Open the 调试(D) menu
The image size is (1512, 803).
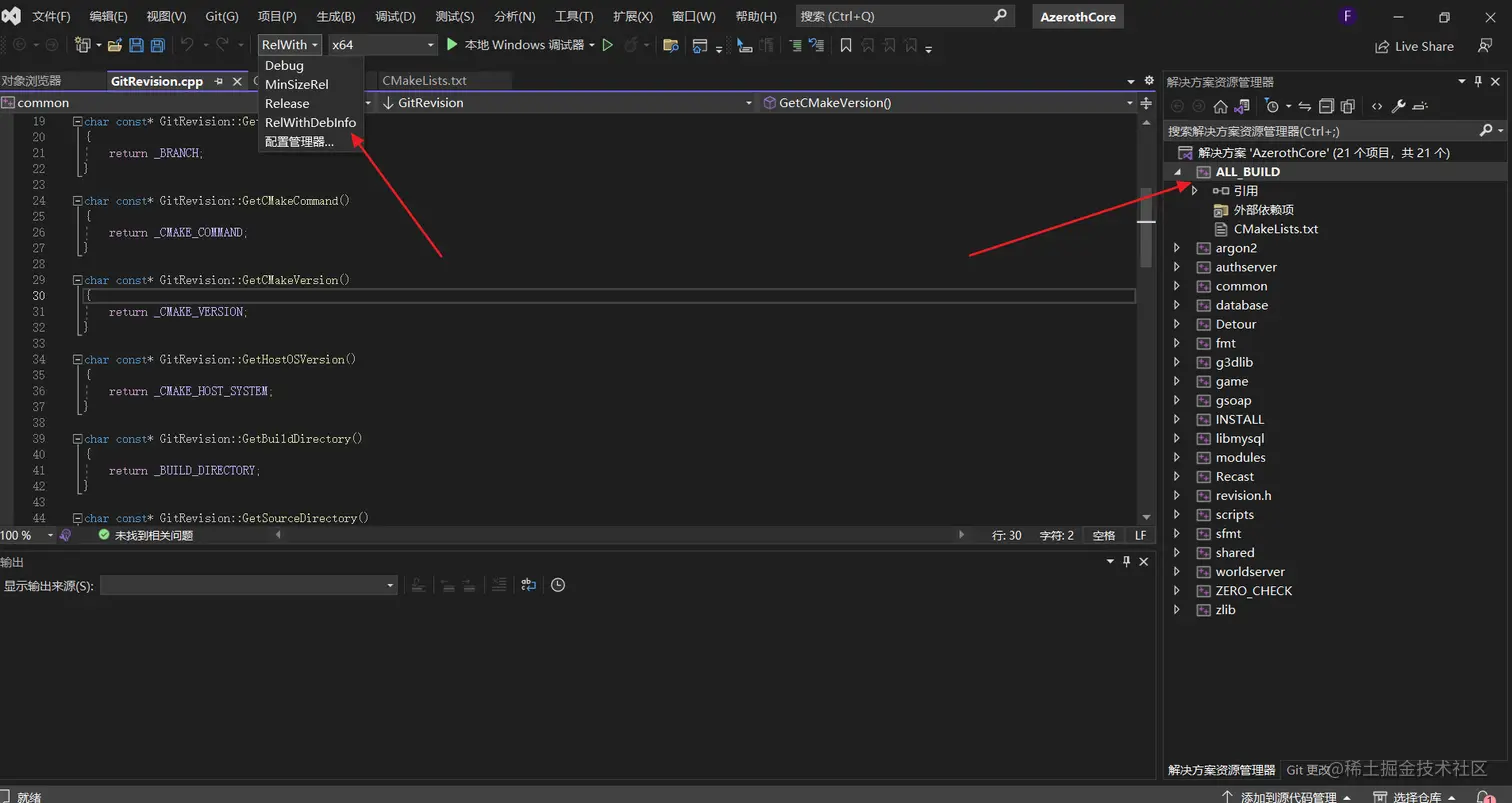pos(395,17)
